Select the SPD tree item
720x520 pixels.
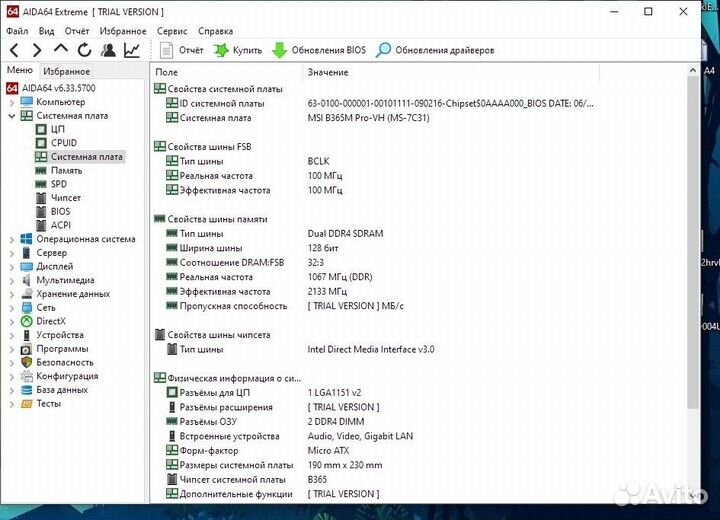pos(59,184)
